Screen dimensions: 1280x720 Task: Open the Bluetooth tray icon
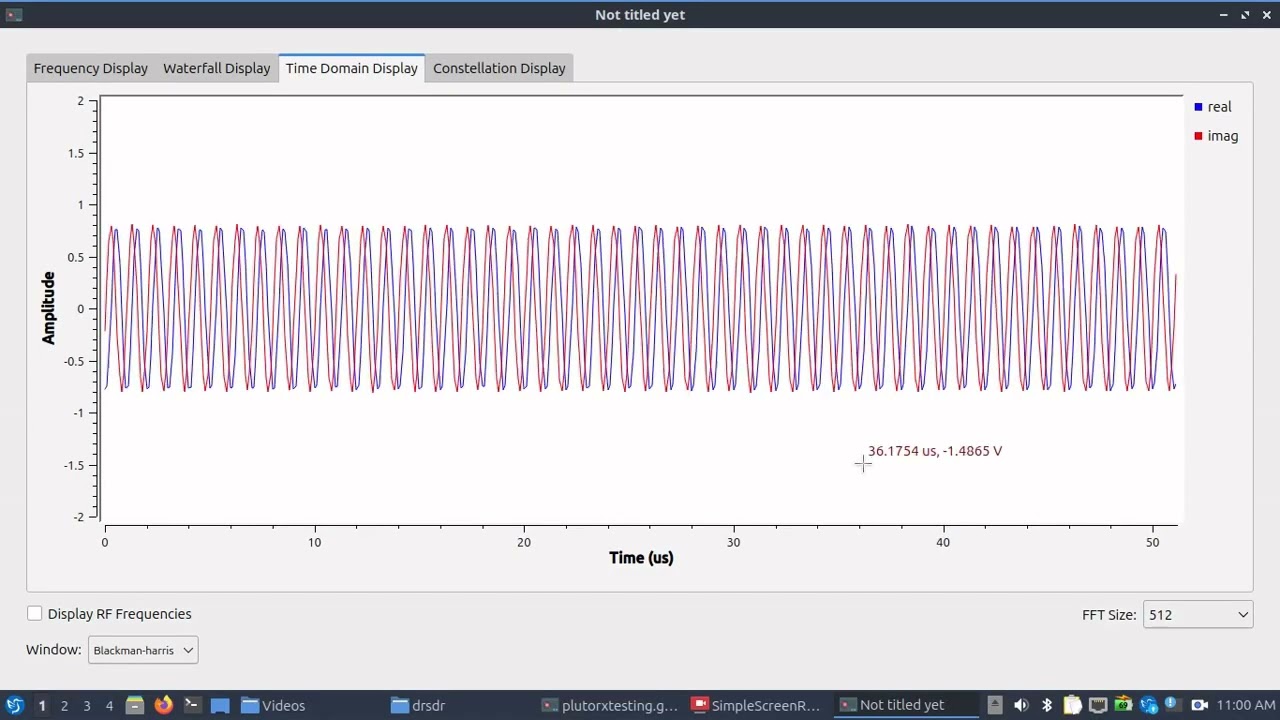pos(1047,705)
